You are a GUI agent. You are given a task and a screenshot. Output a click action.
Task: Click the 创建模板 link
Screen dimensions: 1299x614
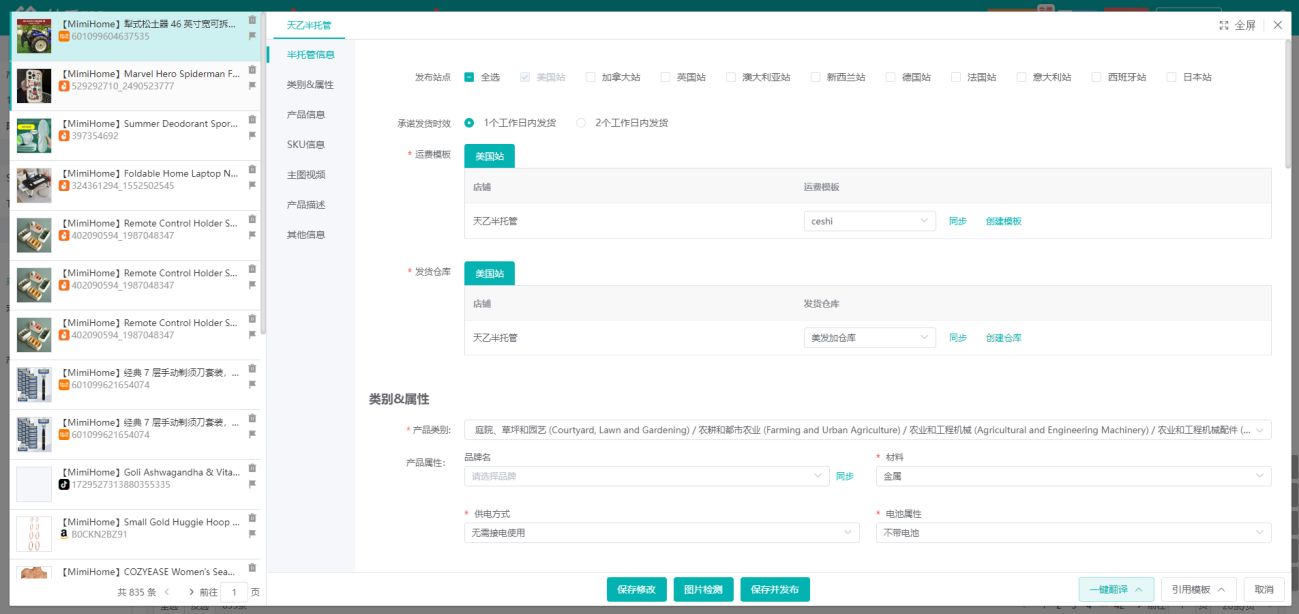point(1003,221)
